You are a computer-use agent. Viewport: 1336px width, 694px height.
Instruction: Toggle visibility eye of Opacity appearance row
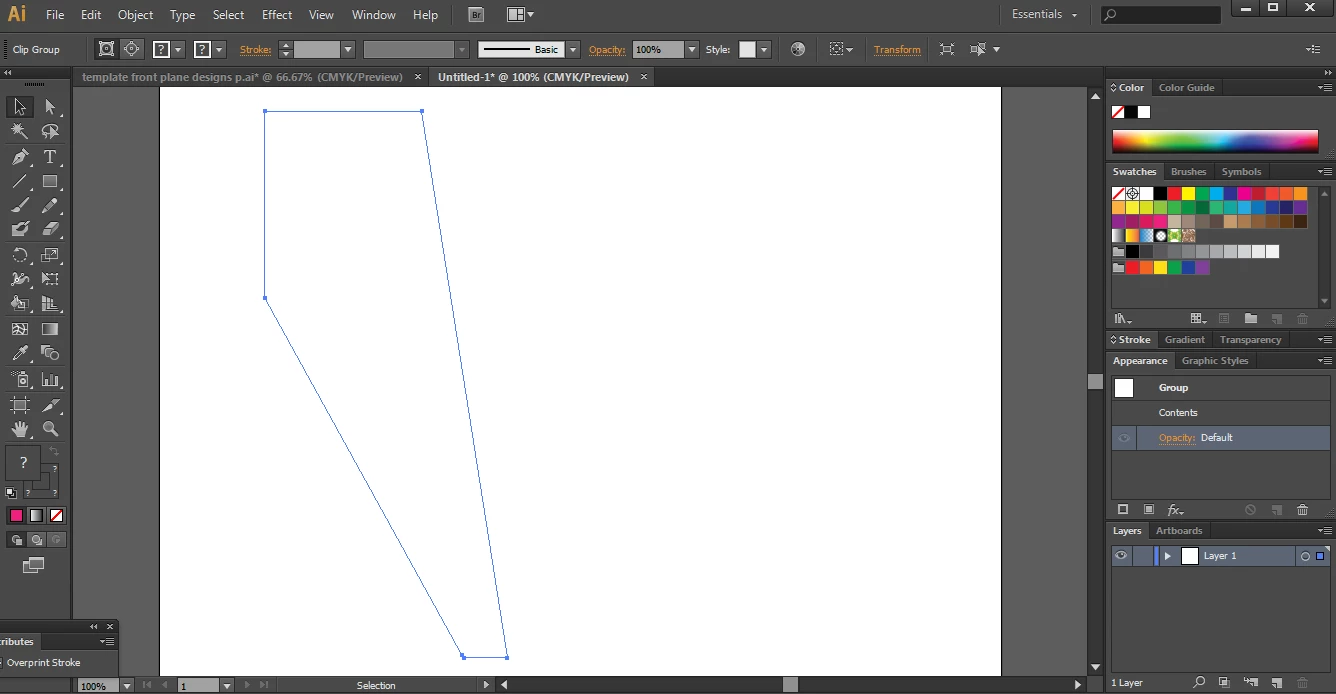1124,438
